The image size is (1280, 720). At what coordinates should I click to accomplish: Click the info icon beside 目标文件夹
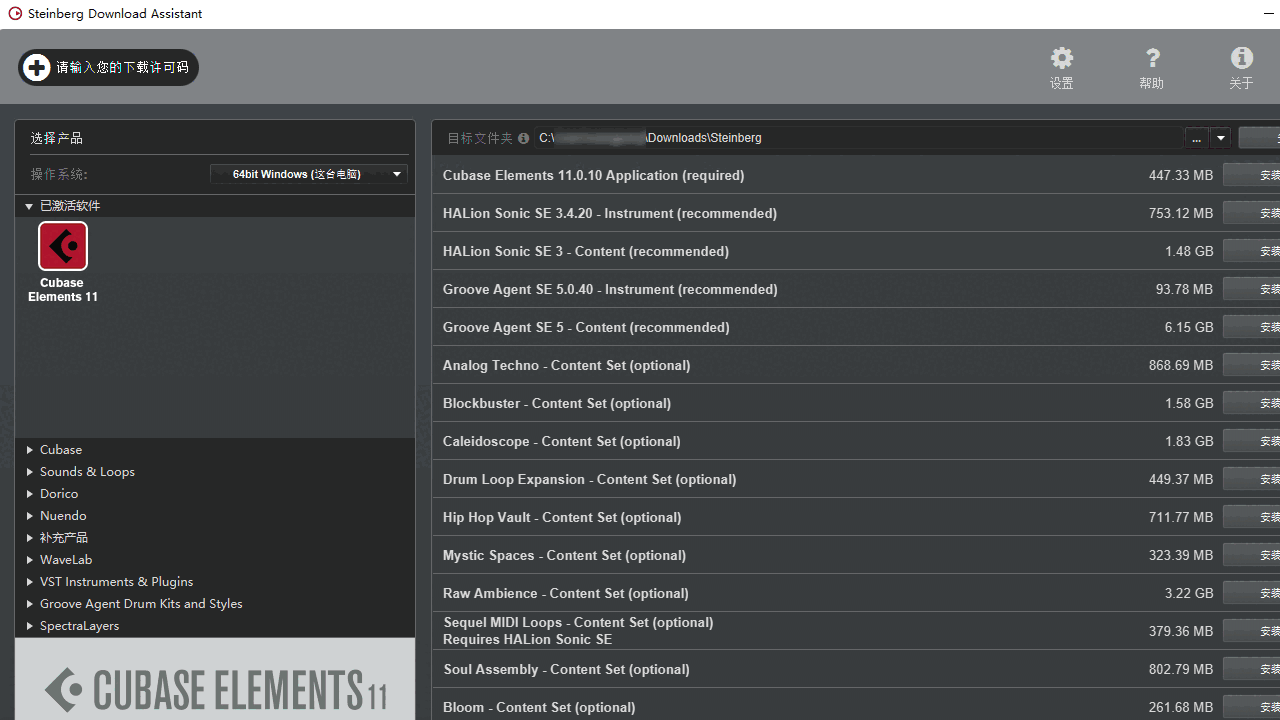tap(523, 138)
